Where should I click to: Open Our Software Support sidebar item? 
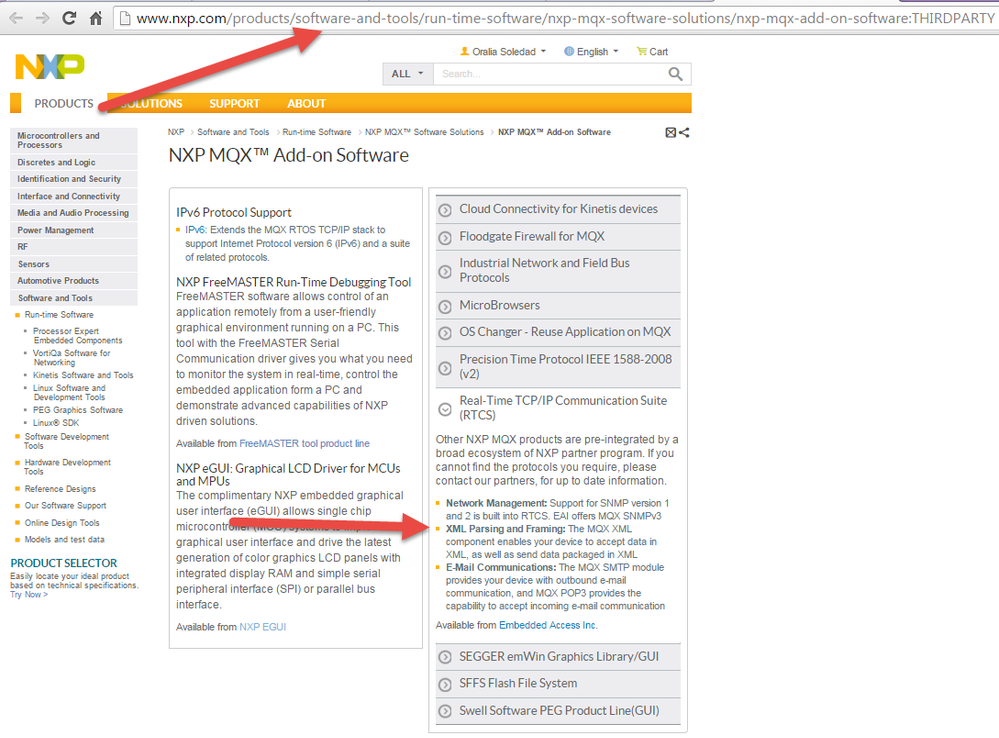pos(66,505)
